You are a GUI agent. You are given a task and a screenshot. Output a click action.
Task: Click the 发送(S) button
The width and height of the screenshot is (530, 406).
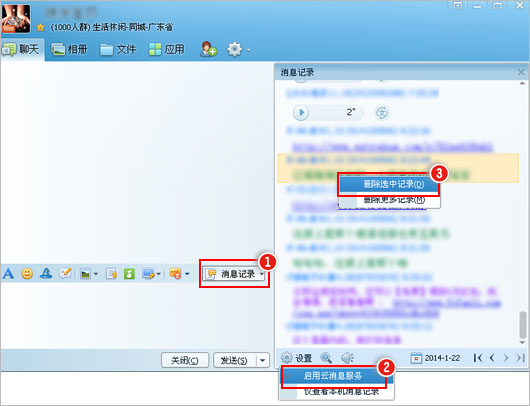click(x=235, y=360)
